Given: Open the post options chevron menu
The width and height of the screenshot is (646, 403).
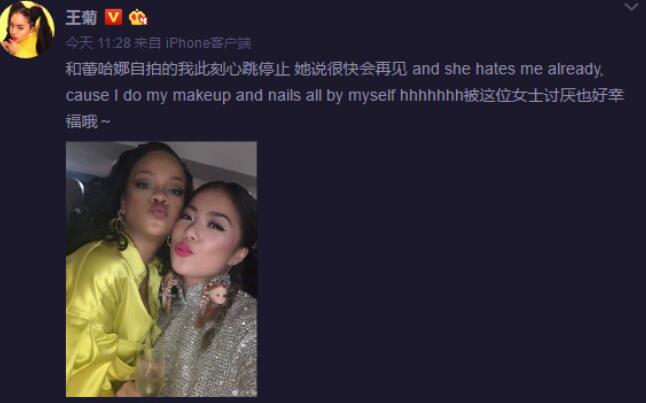Looking at the screenshot, I should 631,7.
